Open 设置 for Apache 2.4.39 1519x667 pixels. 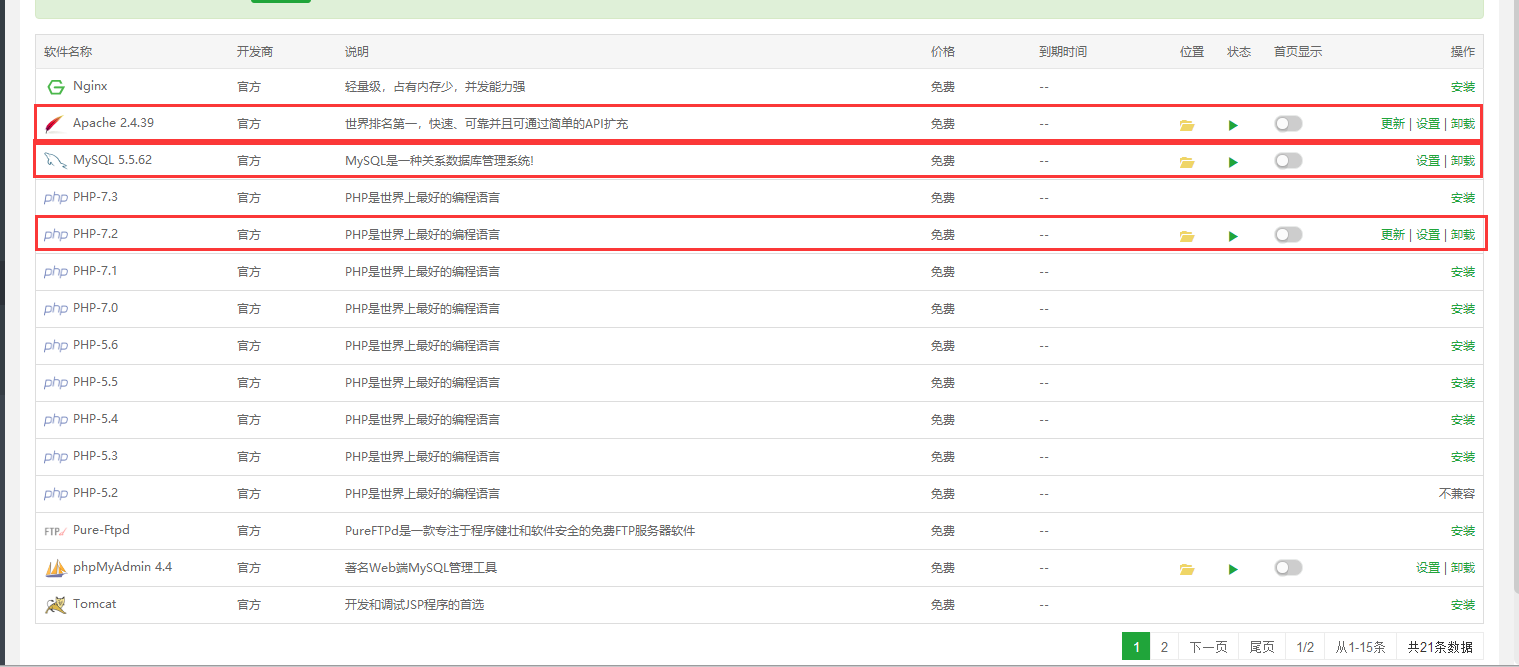click(x=1428, y=124)
